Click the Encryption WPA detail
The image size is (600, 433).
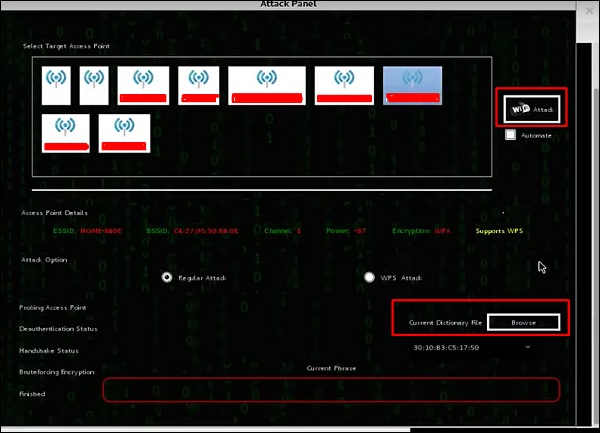tap(421, 231)
